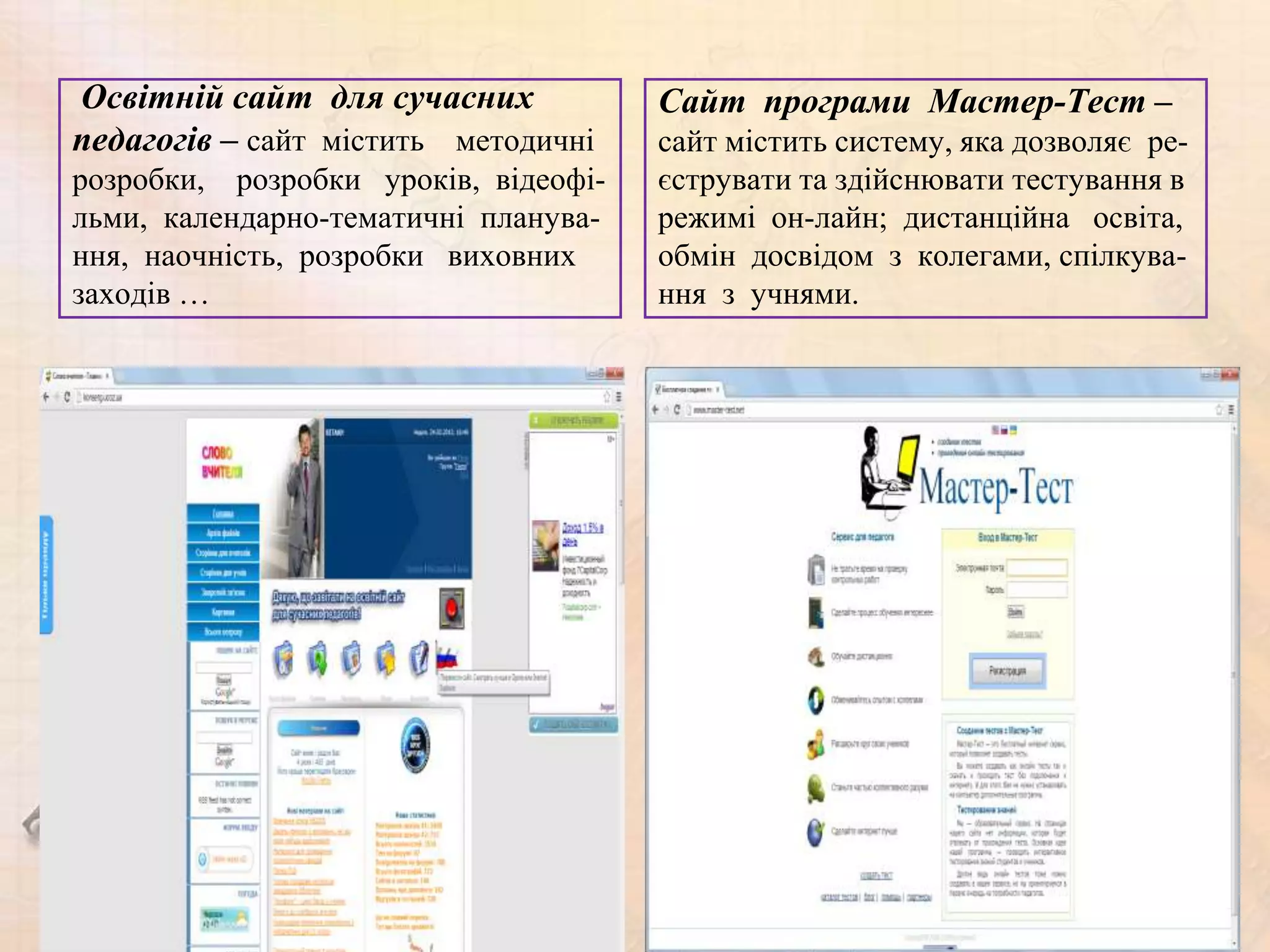
Task: Open Сторінка для учнів menu item
Action: pos(223,573)
